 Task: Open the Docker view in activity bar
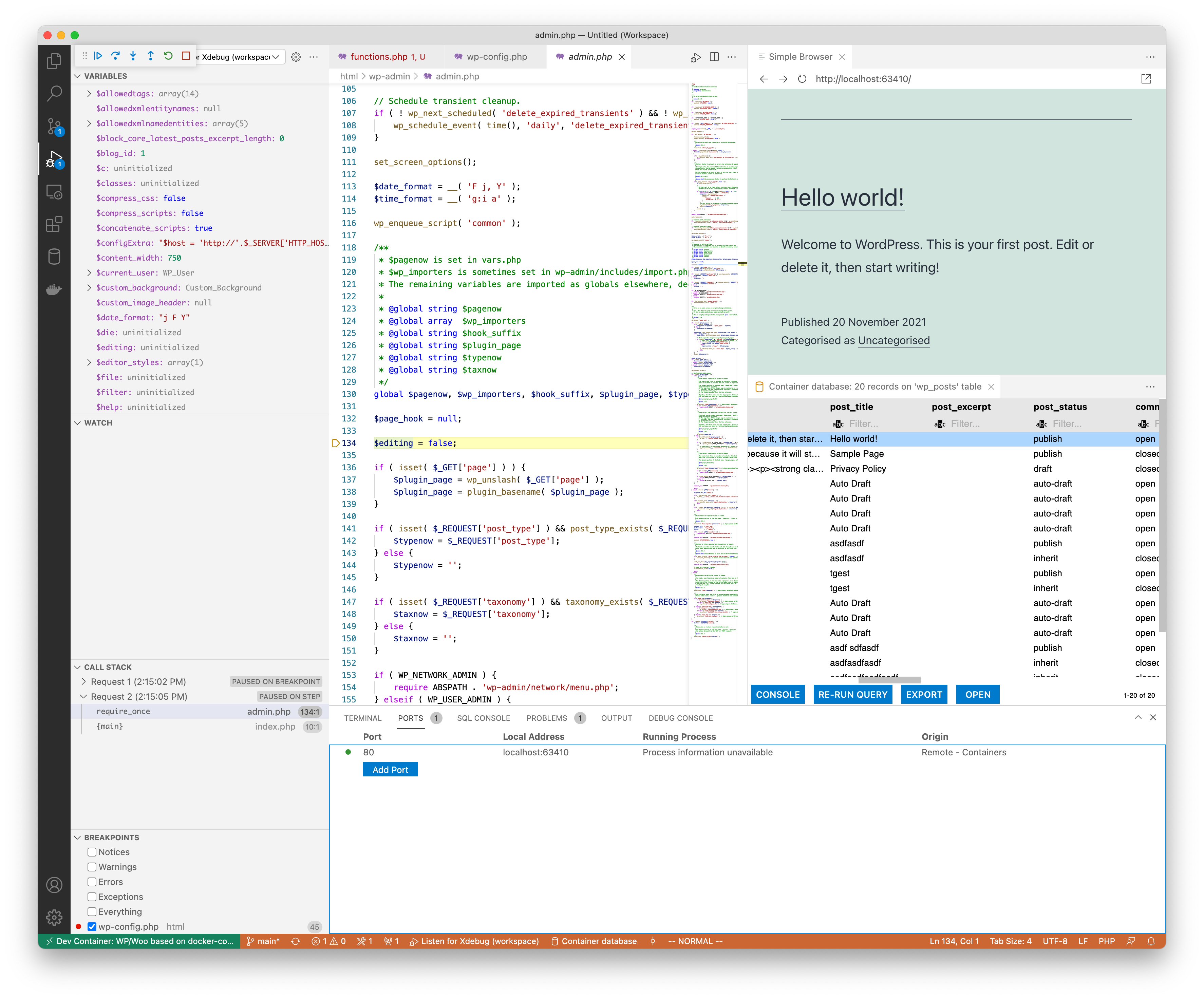pyautogui.click(x=54, y=289)
